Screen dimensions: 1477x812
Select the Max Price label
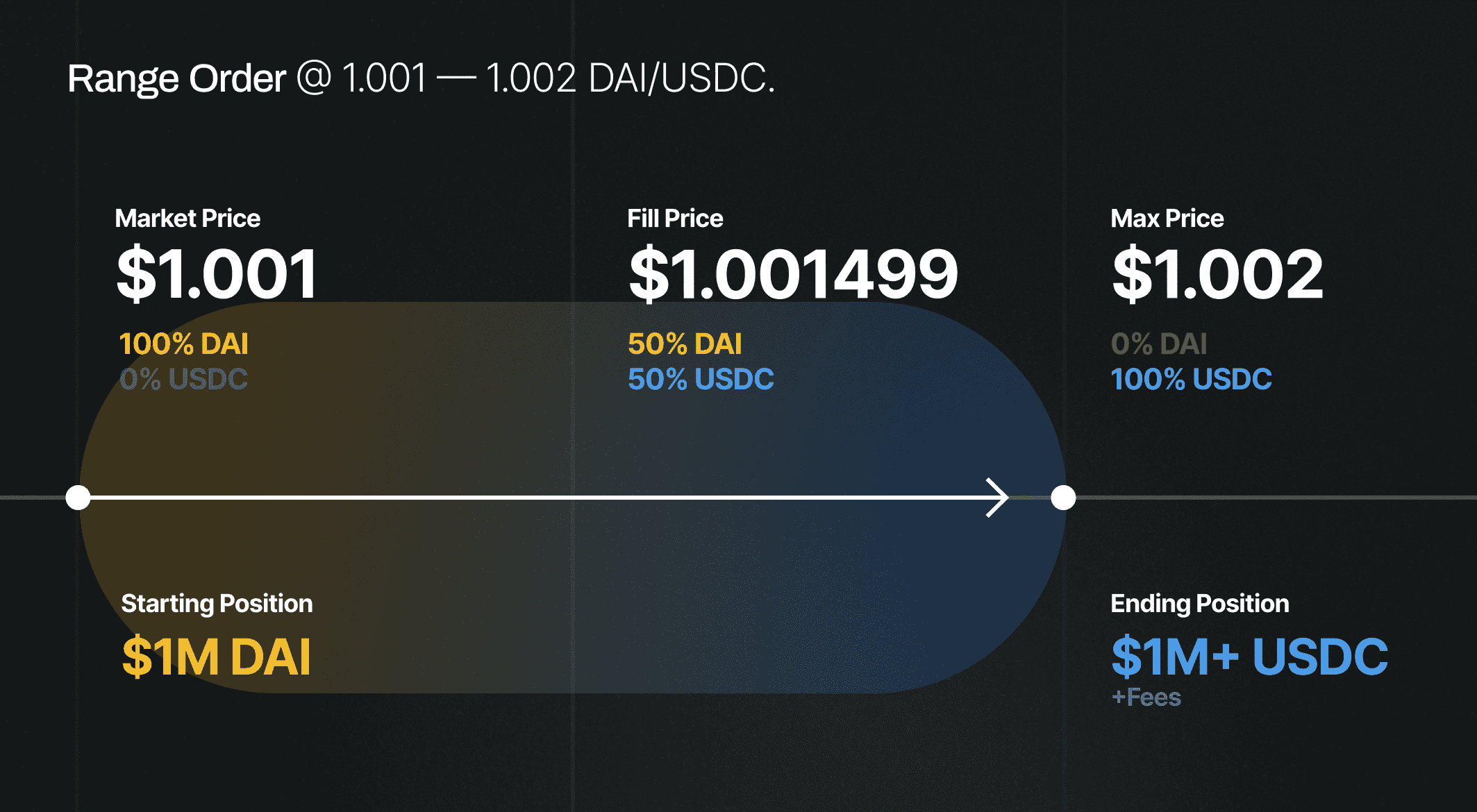[1167, 219]
